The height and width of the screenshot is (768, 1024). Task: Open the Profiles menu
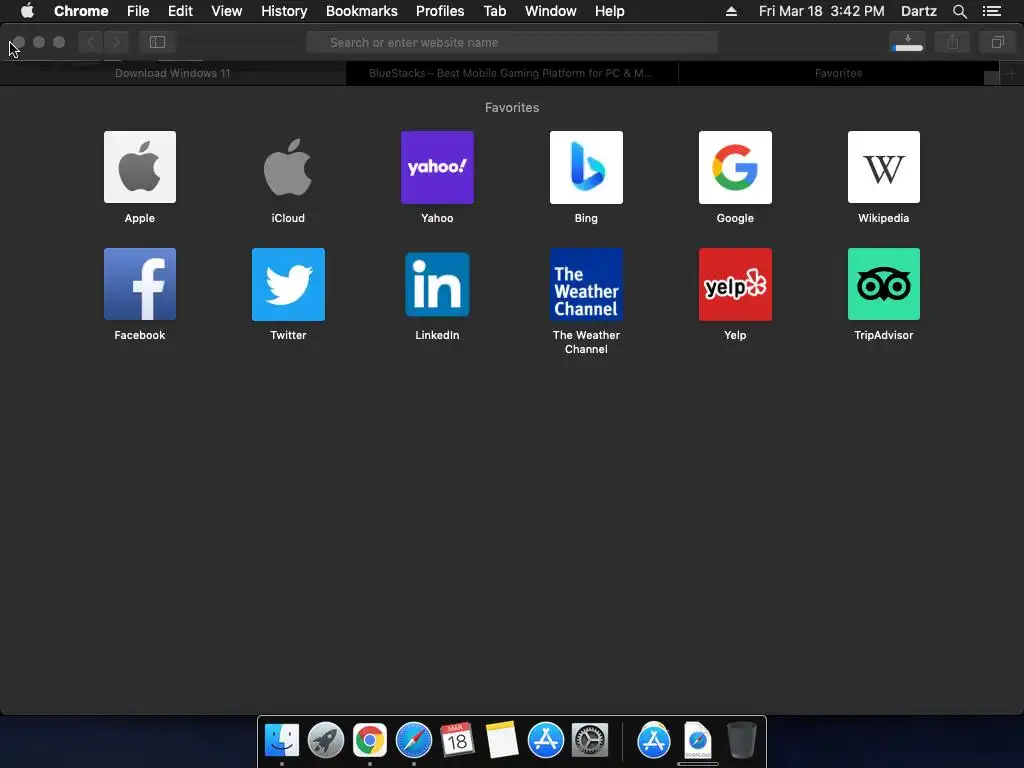click(440, 11)
